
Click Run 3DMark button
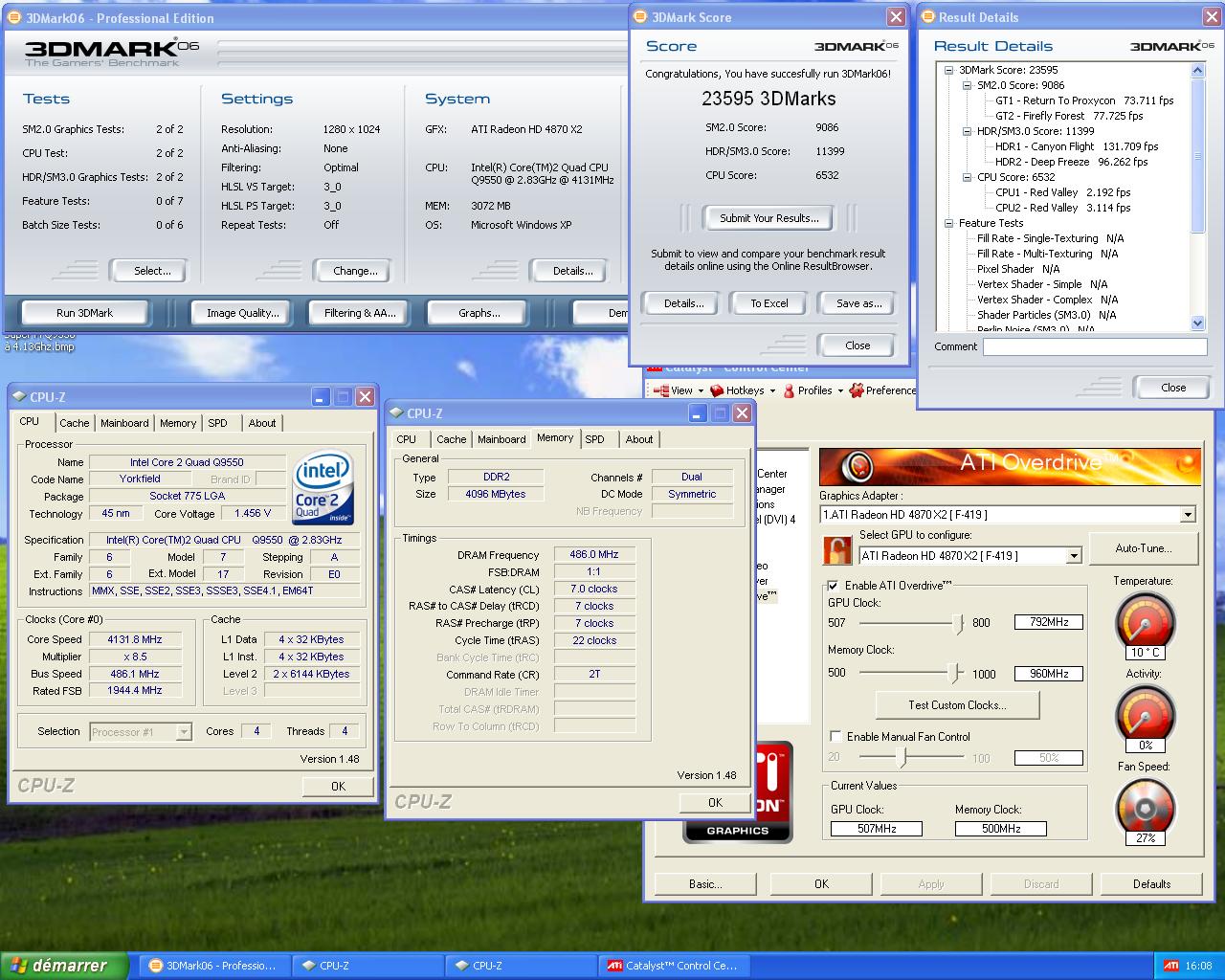[84, 313]
